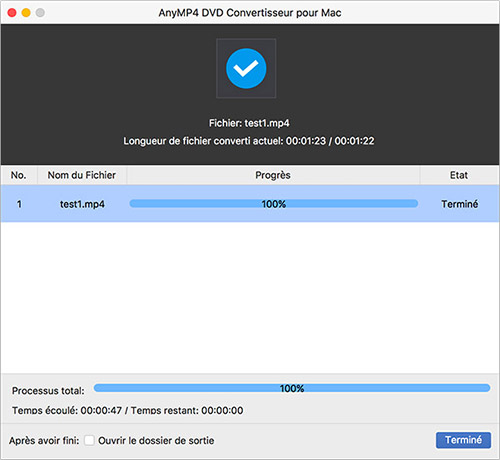Click the Terminé status in the row

[460, 204]
